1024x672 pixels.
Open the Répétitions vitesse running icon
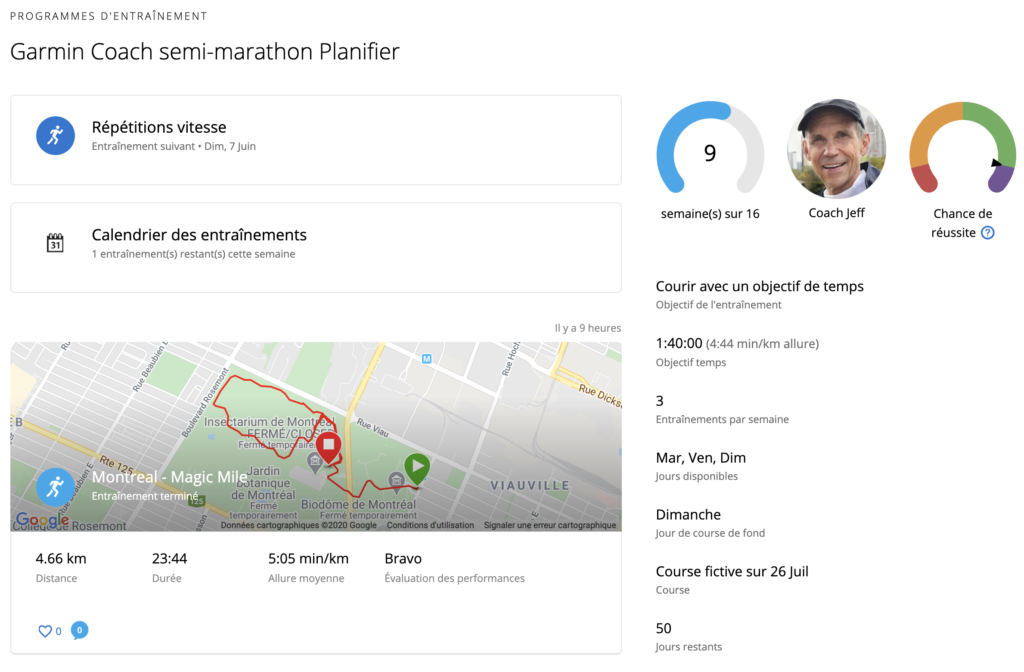(x=56, y=136)
